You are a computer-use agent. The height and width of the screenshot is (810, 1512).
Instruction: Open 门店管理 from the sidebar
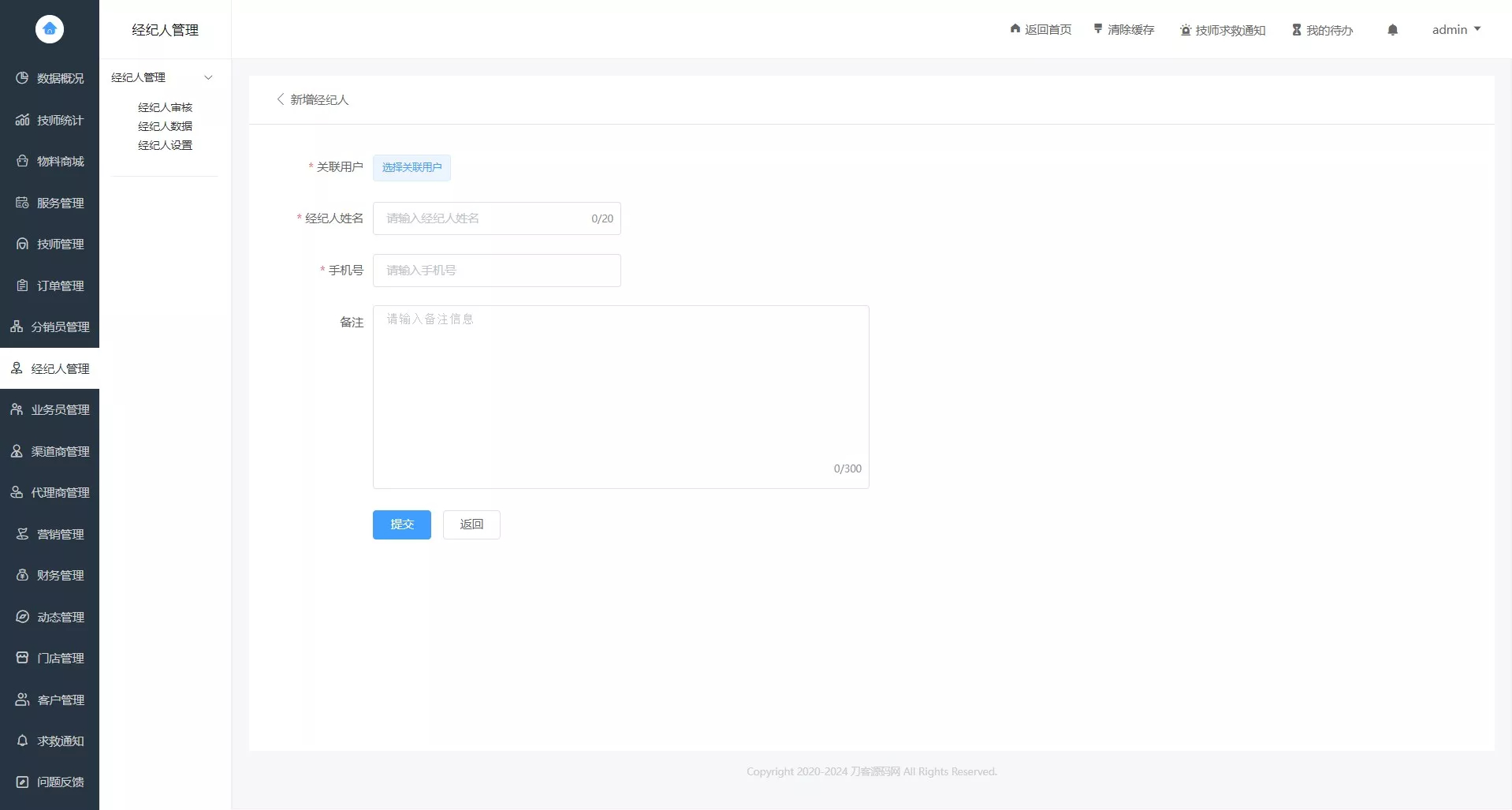coord(50,658)
